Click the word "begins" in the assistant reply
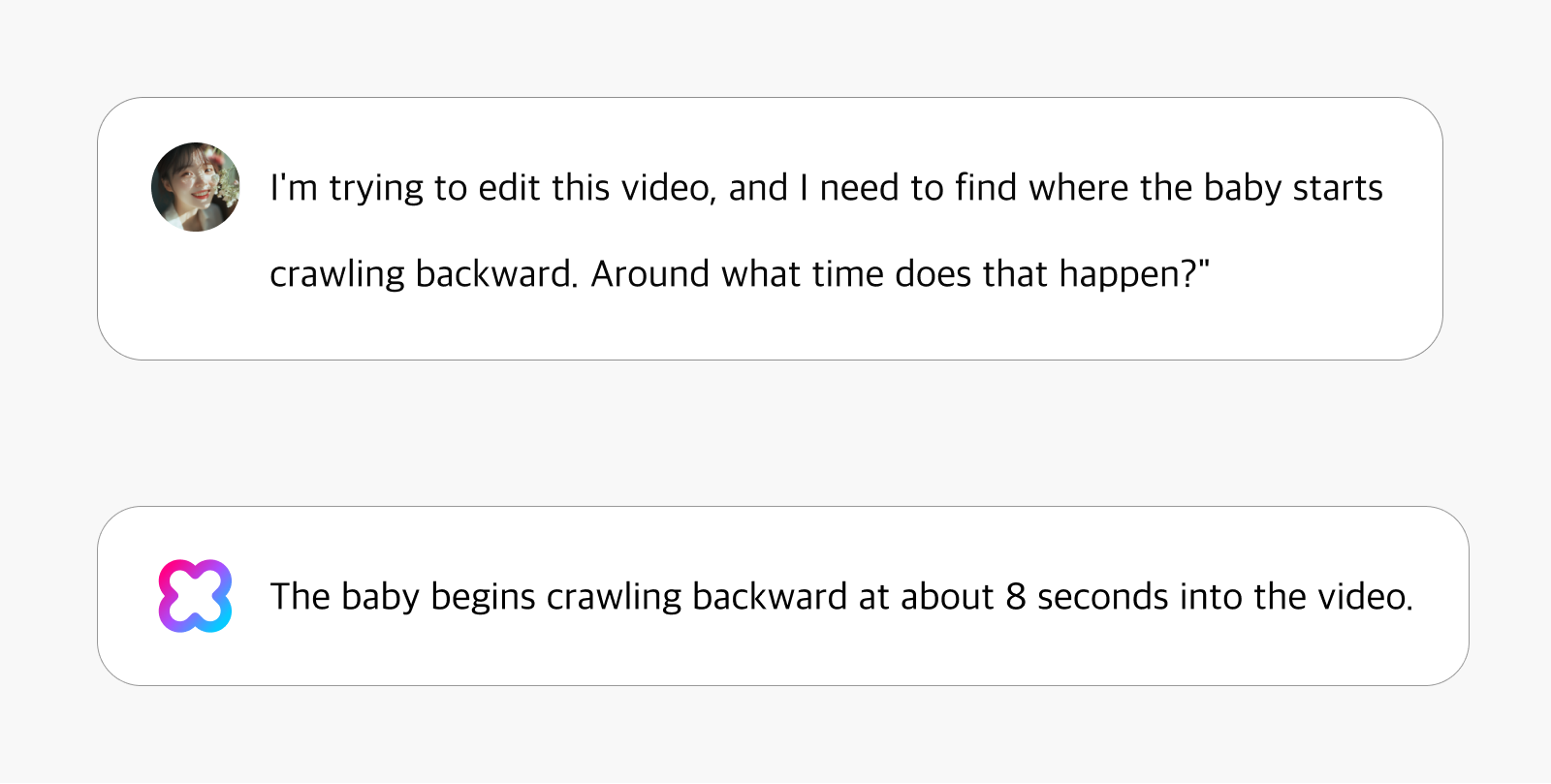 click(x=483, y=597)
